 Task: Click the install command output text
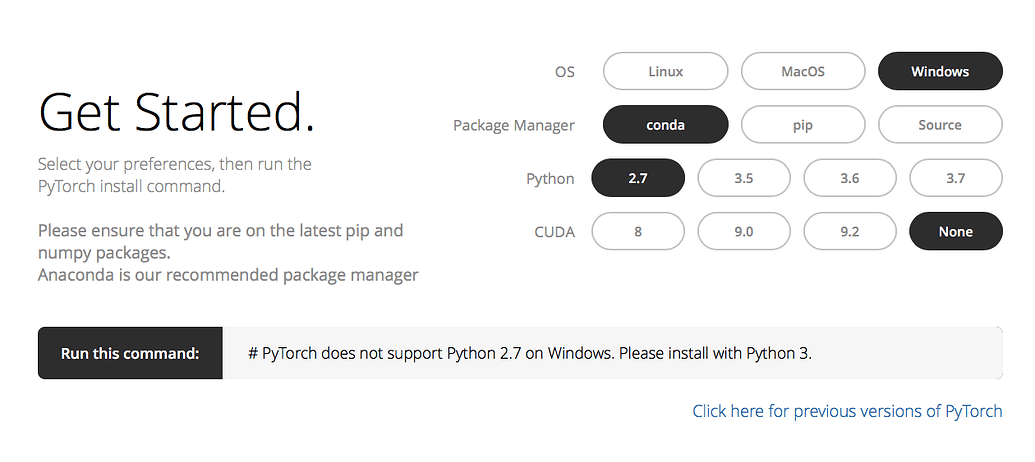(x=529, y=353)
